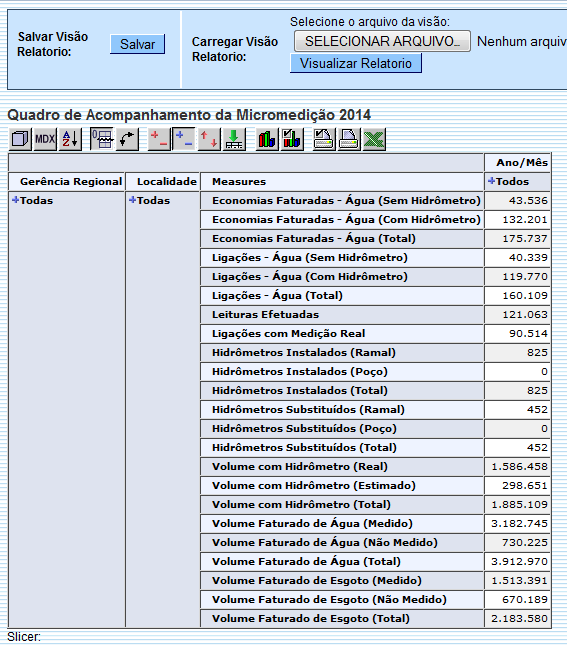
Task: Click the swap axes arrow icon
Action: tap(127, 139)
